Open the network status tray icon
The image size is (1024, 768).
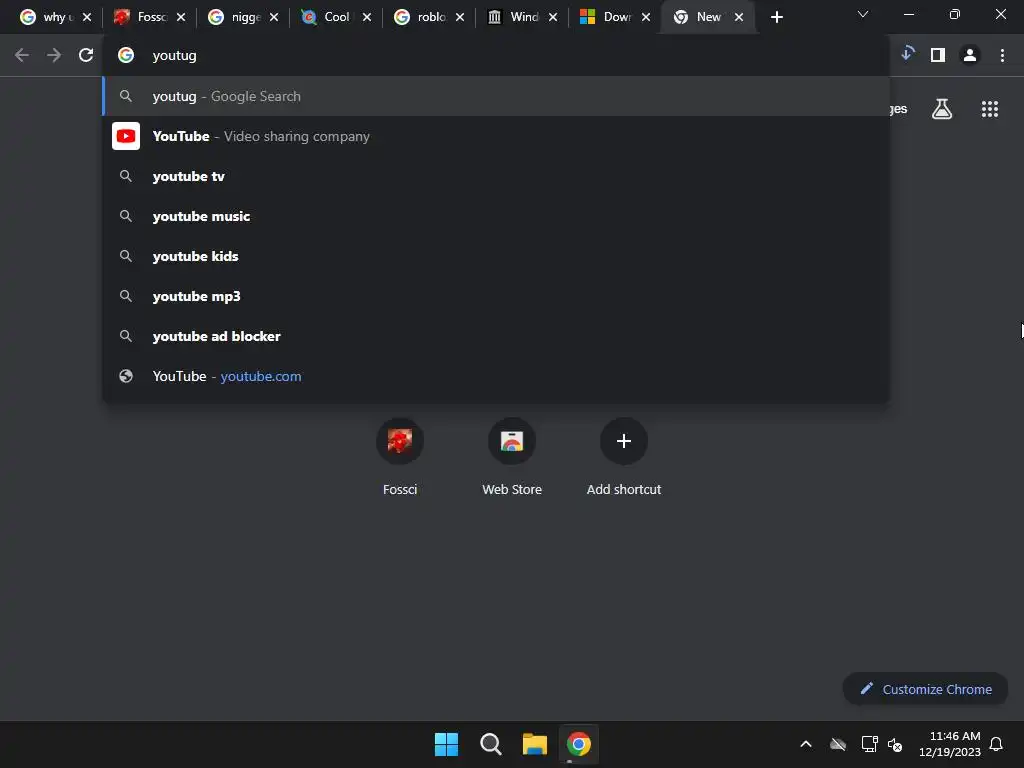(869, 744)
